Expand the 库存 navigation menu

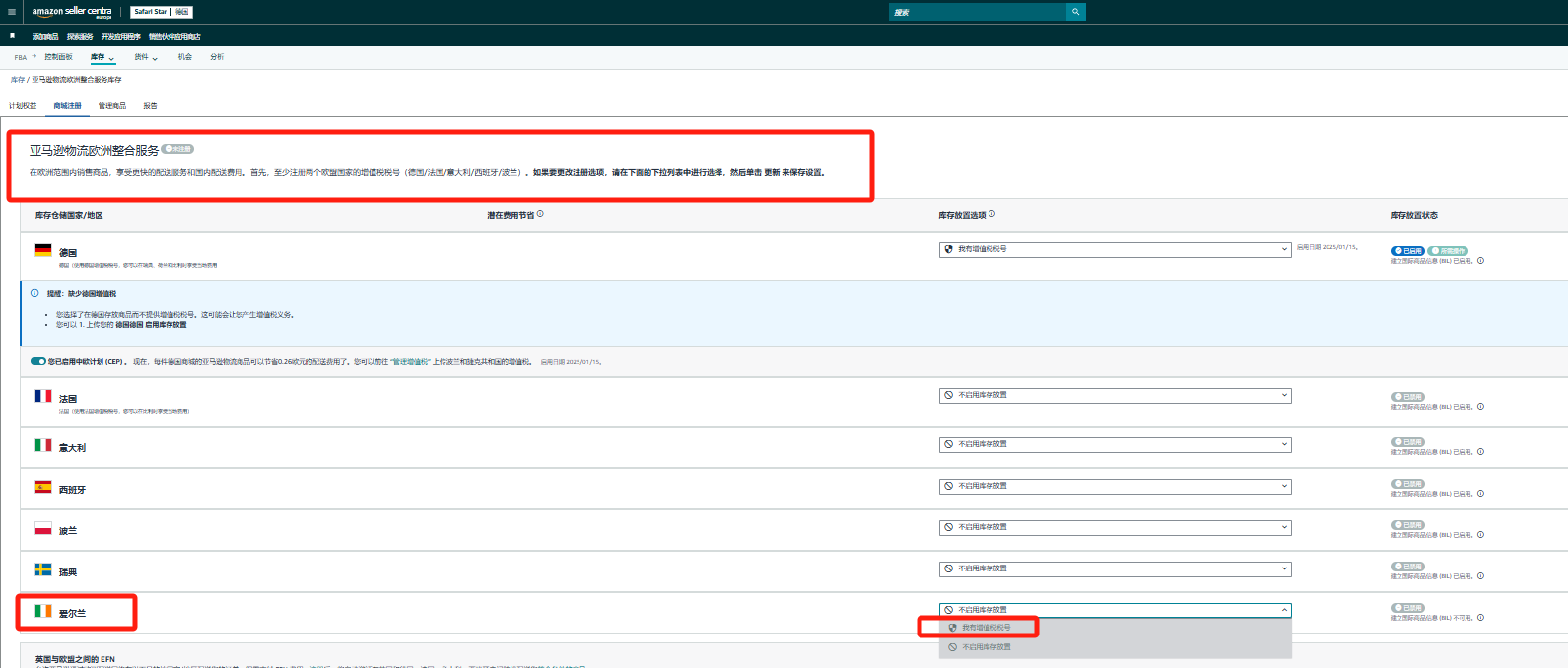pos(102,57)
